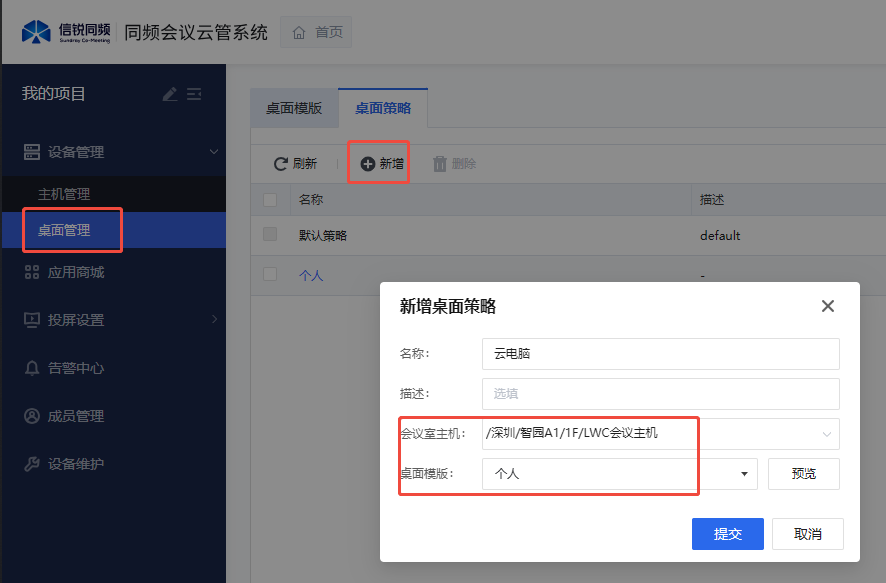Click the edit pencil icon beside 我的项目
Screen dimensions: 886x583
click(170, 94)
